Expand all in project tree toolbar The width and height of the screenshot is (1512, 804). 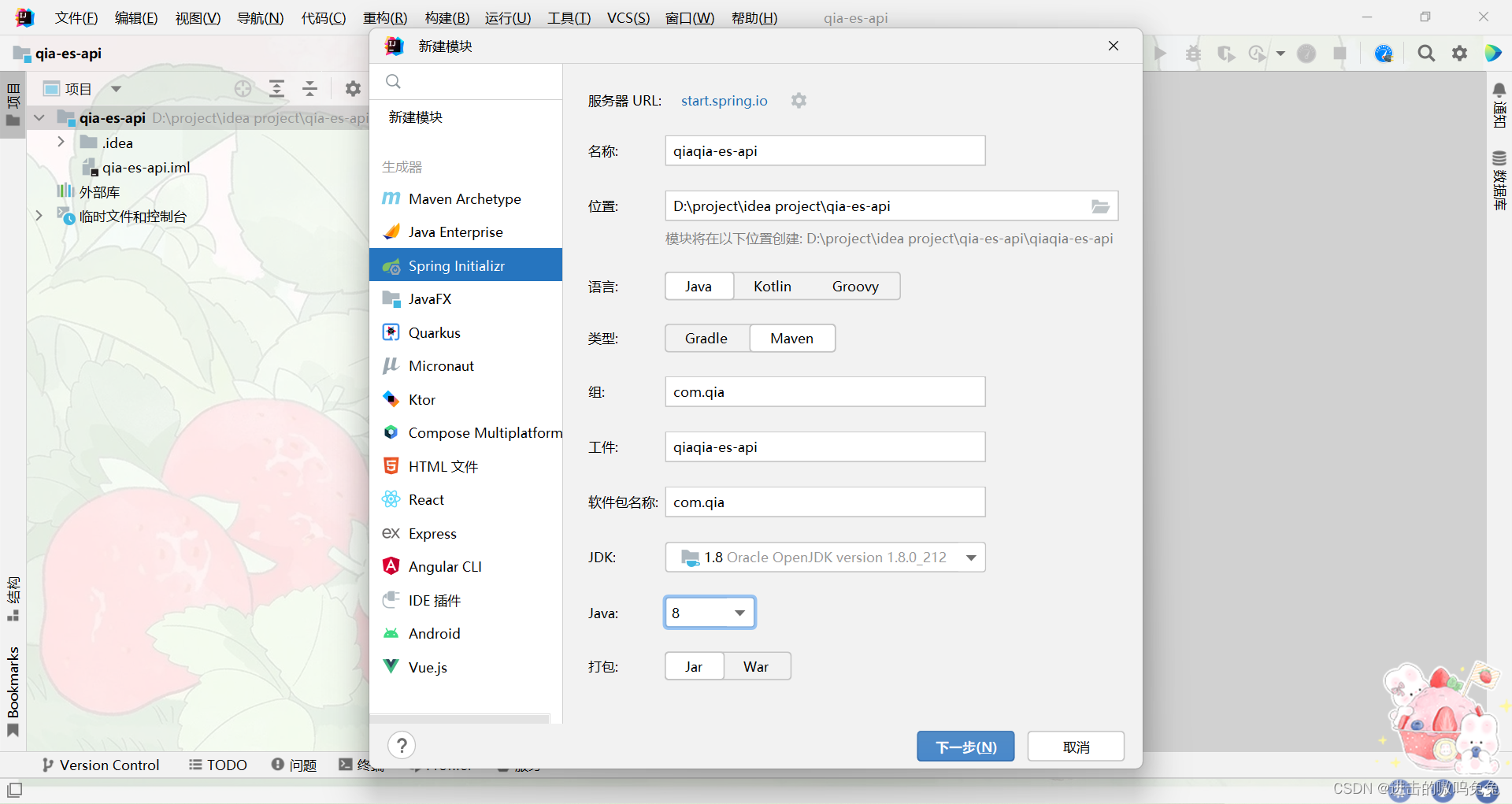(x=276, y=88)
